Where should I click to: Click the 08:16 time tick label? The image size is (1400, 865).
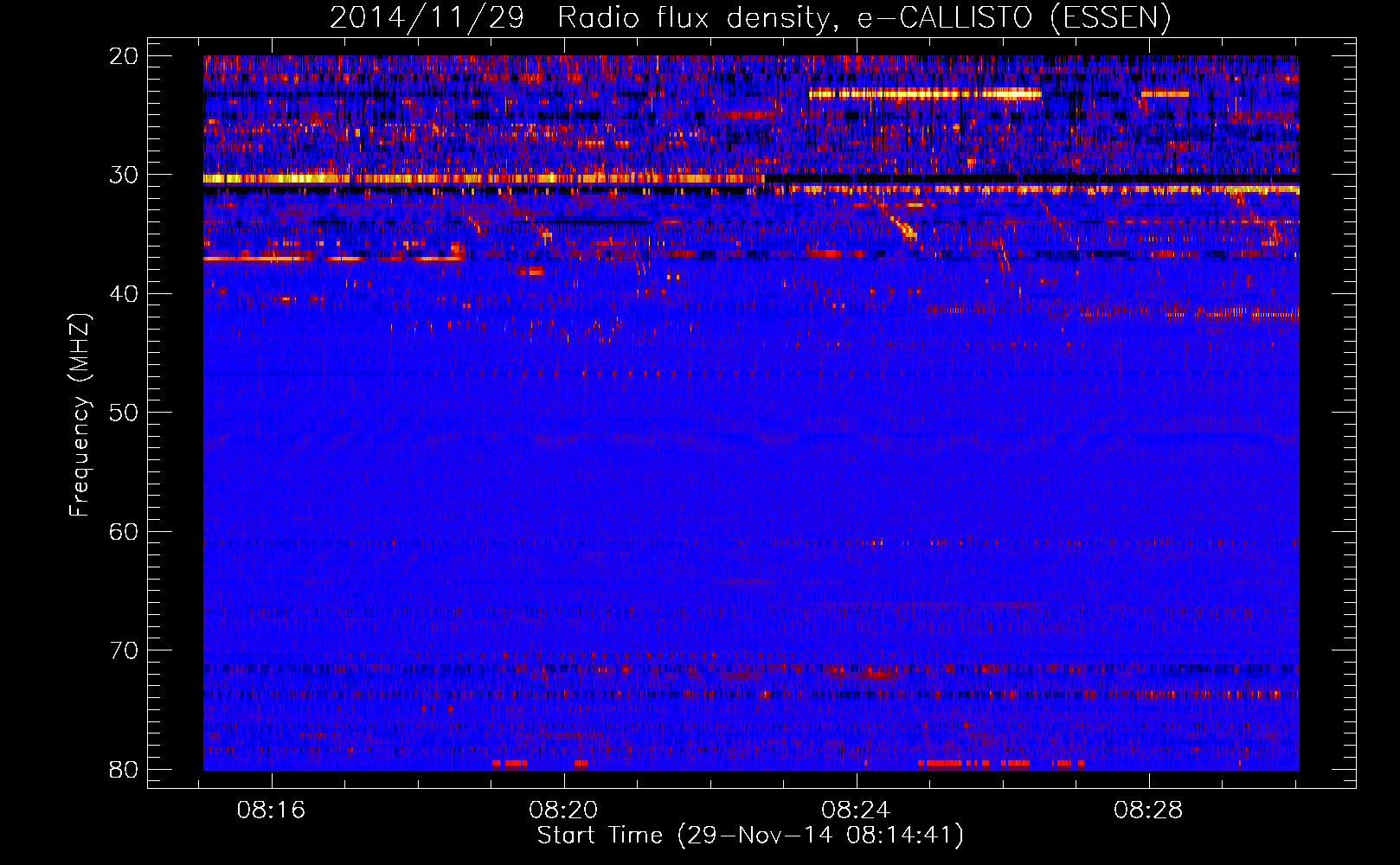click(272, 811)
